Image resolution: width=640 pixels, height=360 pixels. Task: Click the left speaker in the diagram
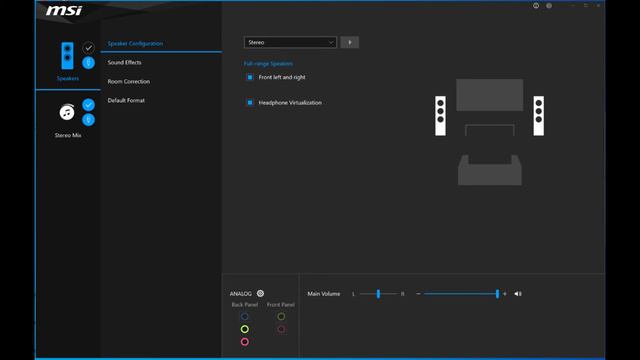(440, 116)
